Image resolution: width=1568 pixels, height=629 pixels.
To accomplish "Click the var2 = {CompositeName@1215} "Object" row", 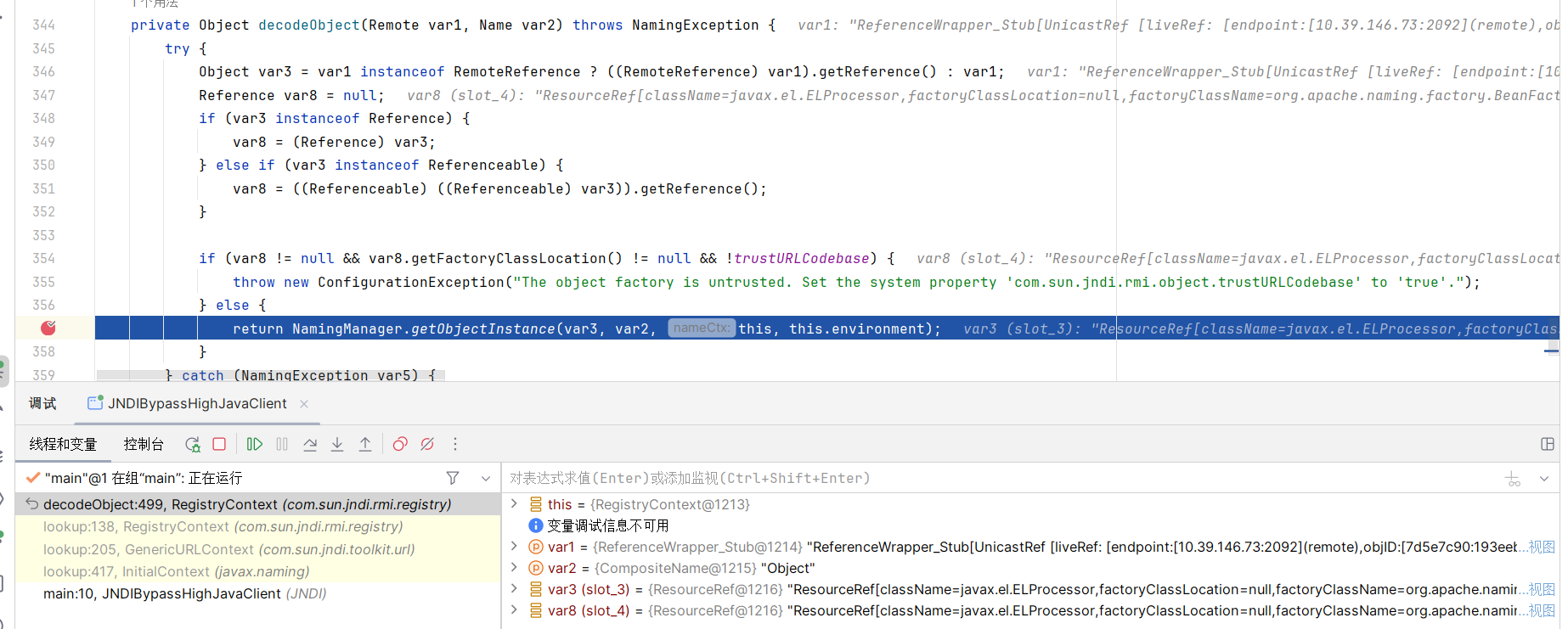I will [1029, 568].
